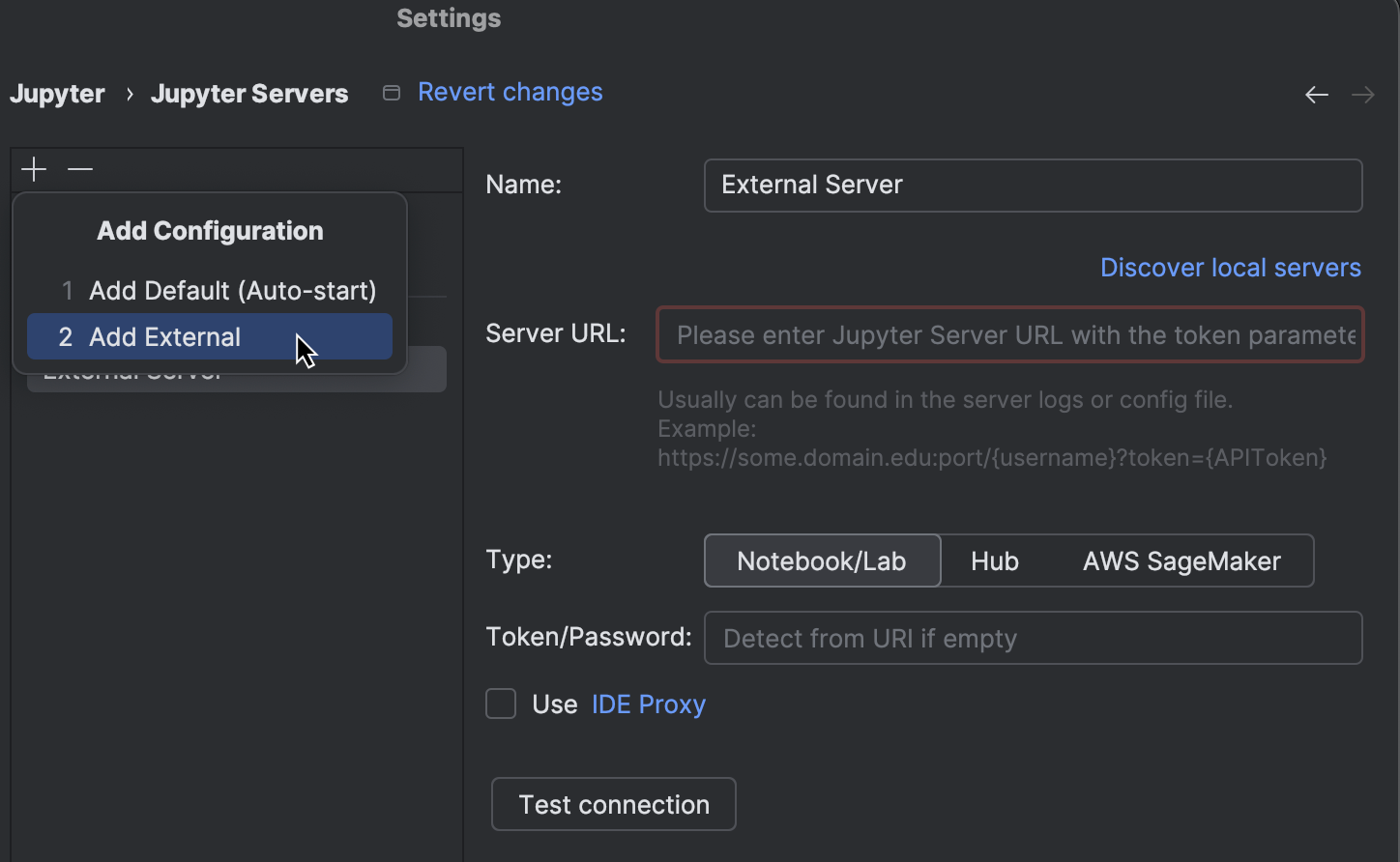Switch server type to Hub
This screenshot has height=862, width=1400.
tap(994, 560)
